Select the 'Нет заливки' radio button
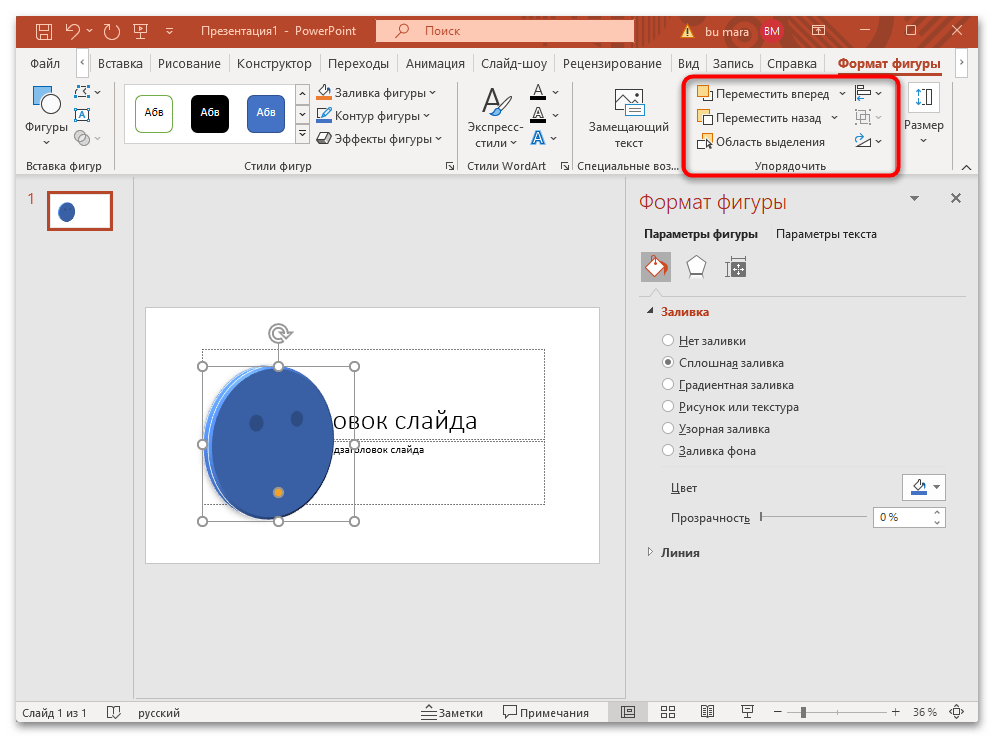The image size is (994, 738). point(668,341)
